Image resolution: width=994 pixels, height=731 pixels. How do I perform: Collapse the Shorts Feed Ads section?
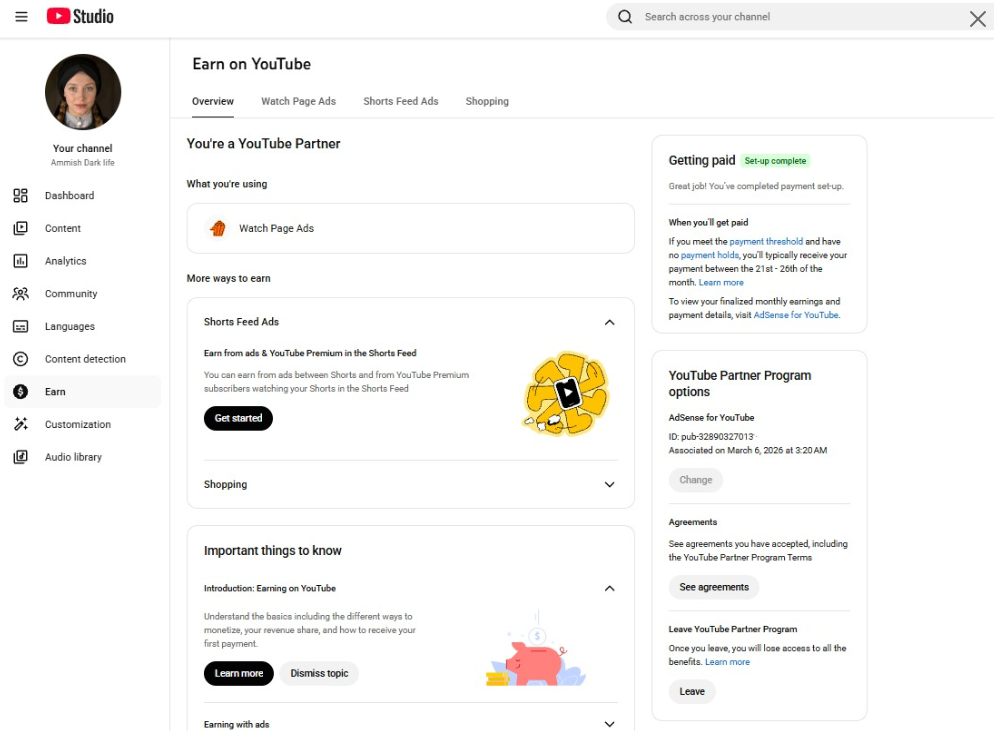click(x=609, y=322)
